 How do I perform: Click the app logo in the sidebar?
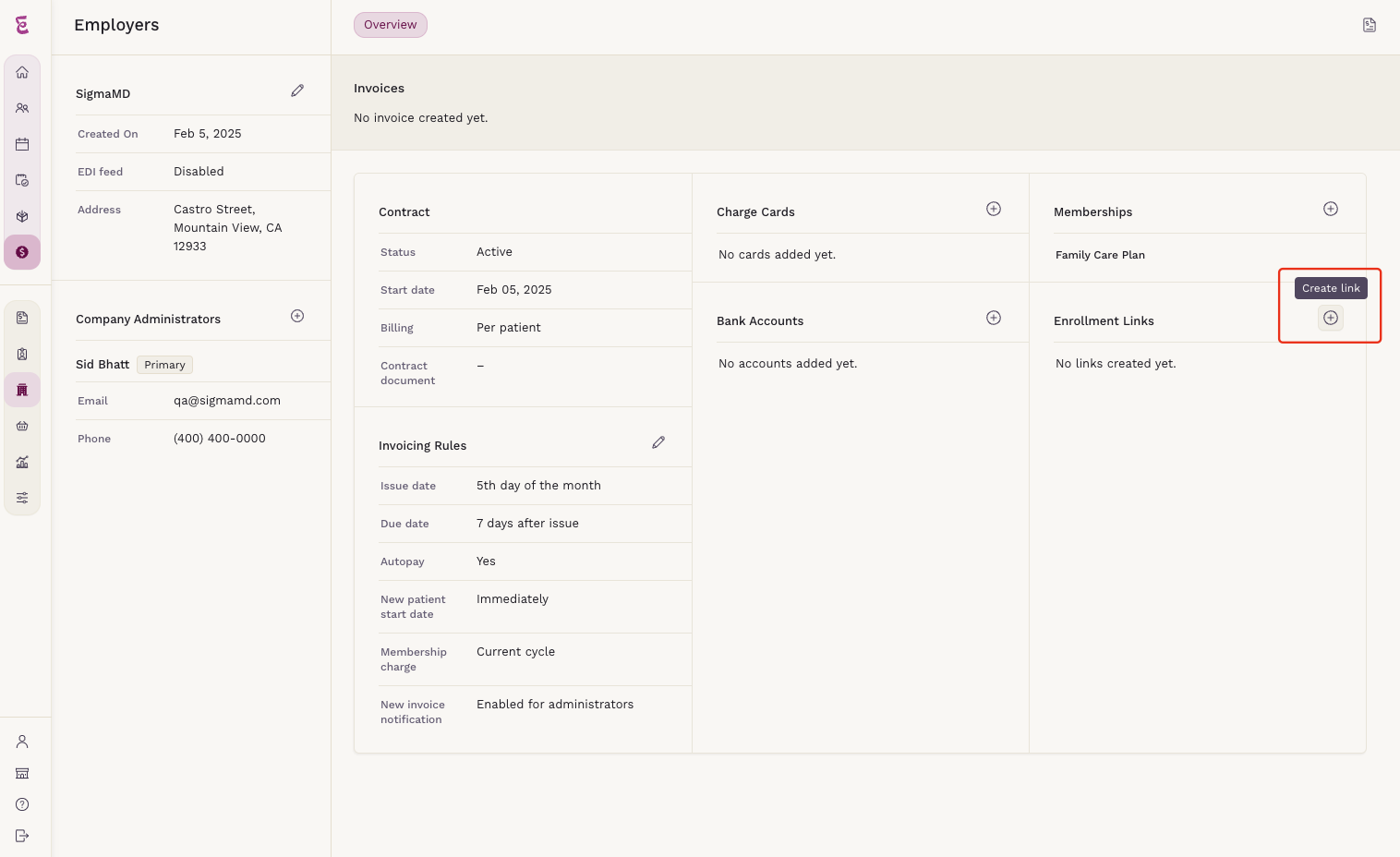[x=22, y=25]
